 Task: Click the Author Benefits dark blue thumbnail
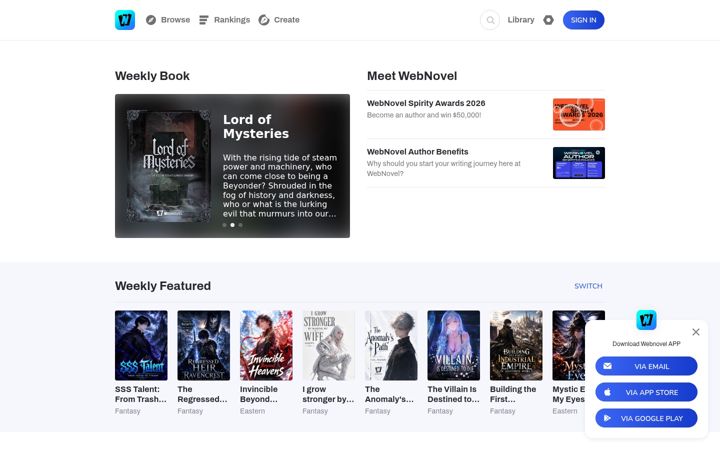[579, 163]
